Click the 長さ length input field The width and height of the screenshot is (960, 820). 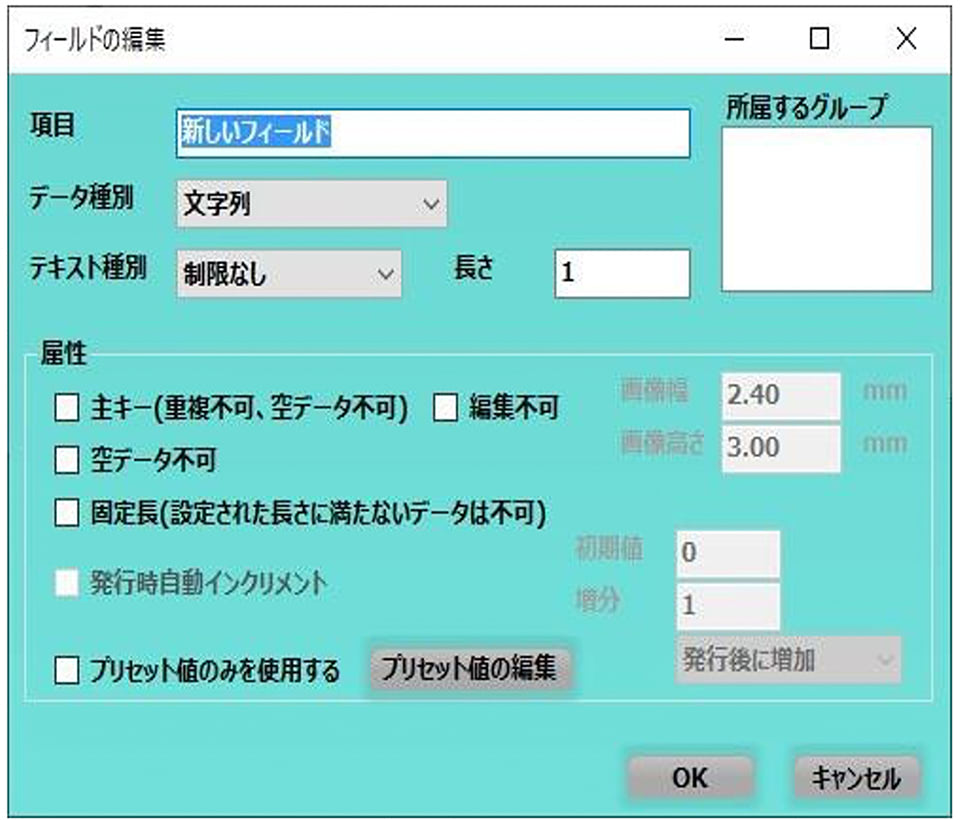621,274
